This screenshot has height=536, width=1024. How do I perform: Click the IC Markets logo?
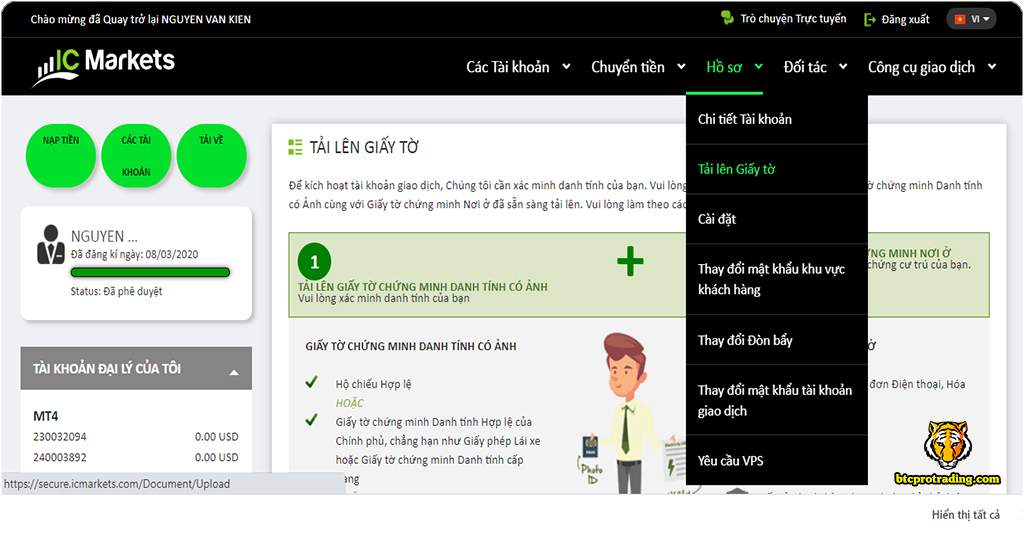[104, 66]
